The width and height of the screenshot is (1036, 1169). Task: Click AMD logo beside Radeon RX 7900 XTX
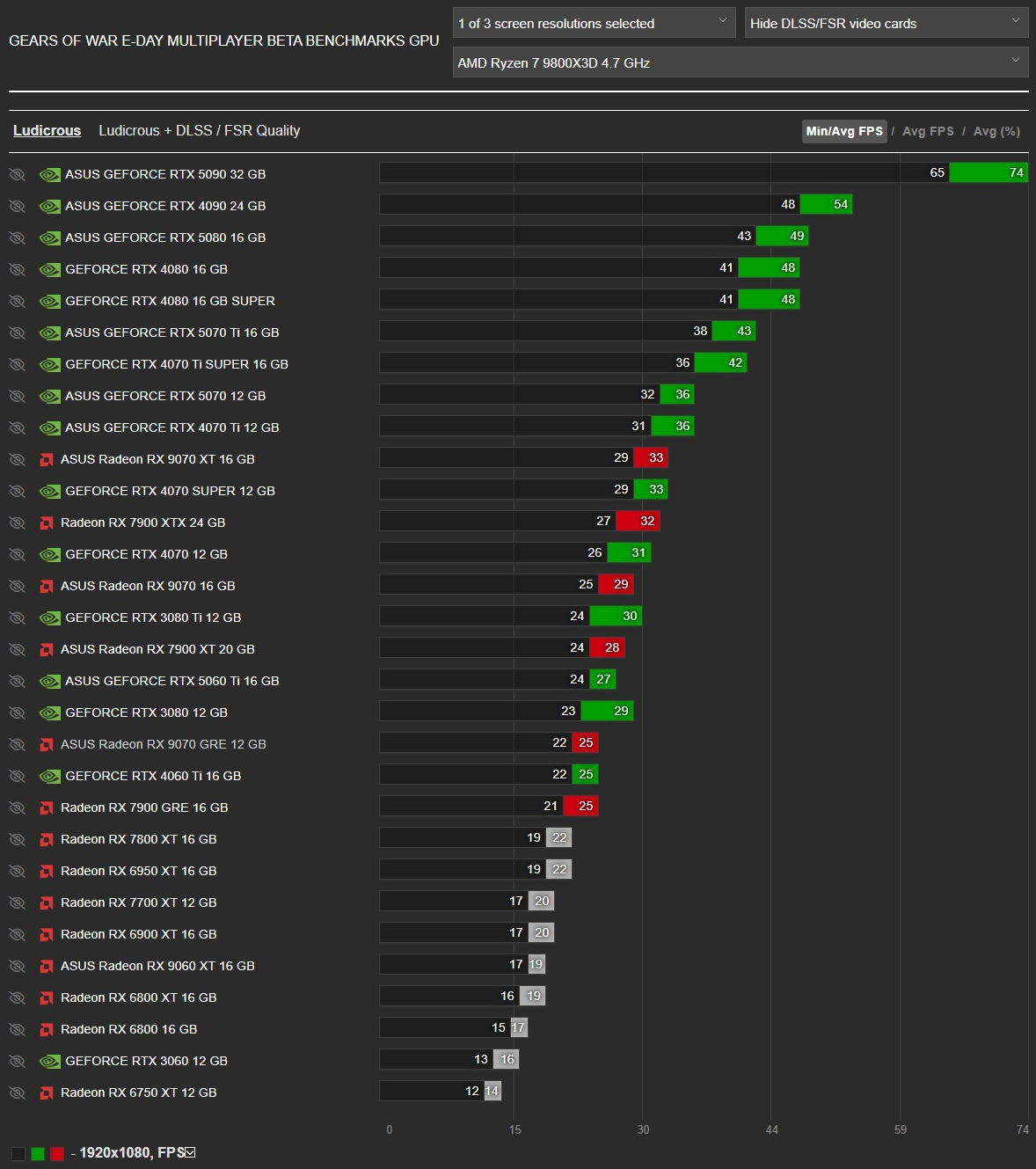point(47,522)
